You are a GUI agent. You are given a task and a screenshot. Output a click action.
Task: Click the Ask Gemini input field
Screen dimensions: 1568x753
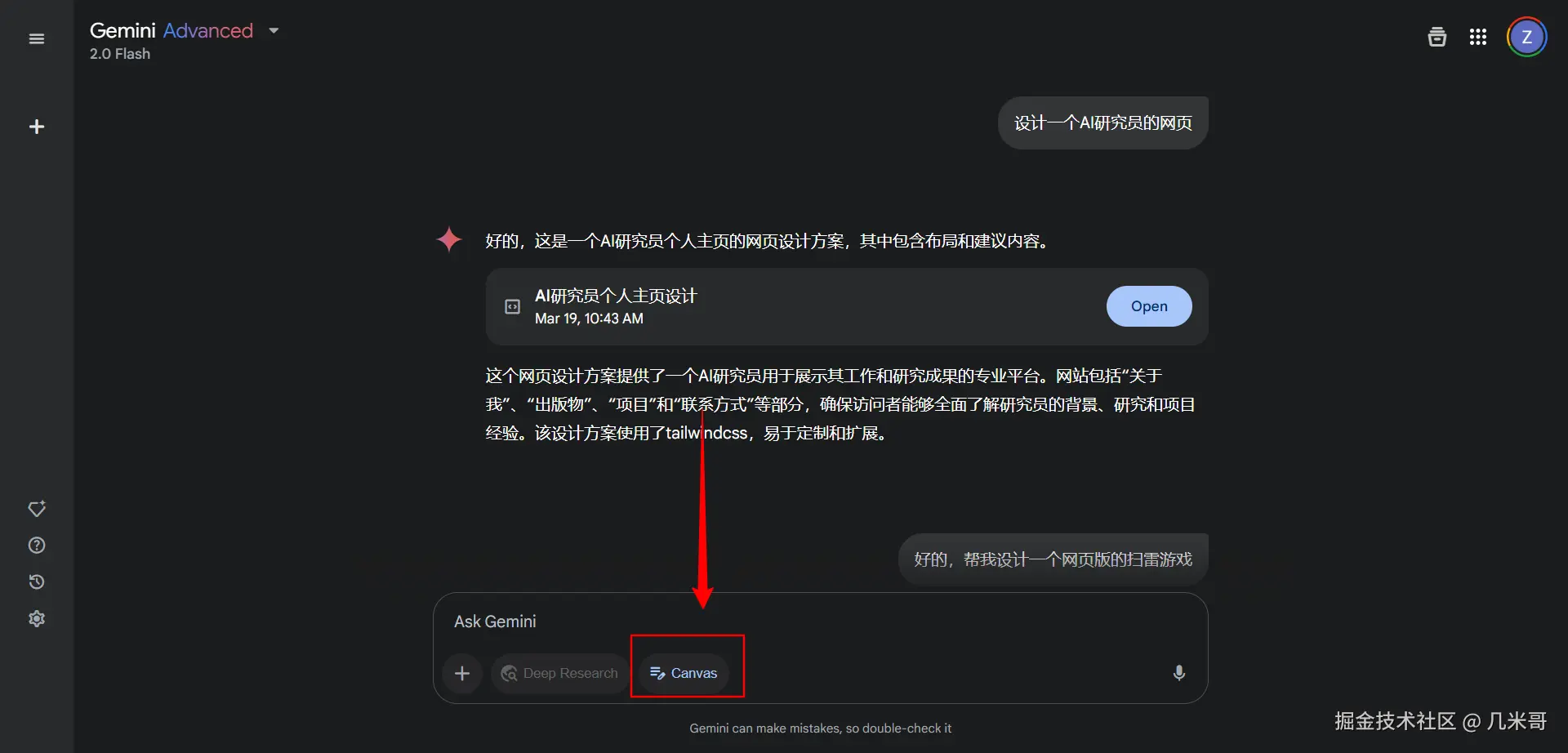tap(820, 622)
